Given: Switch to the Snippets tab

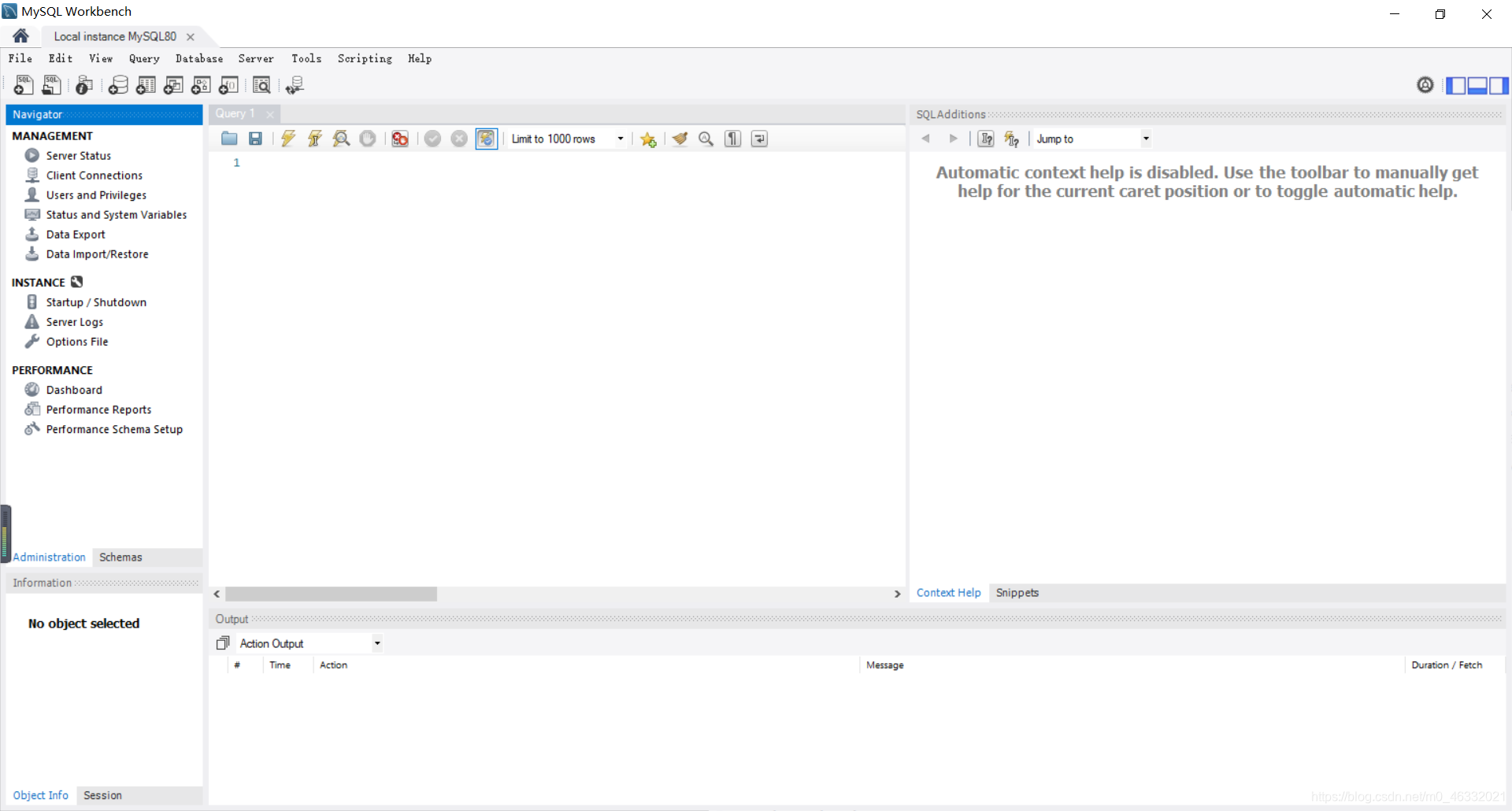Looking at the screenshot, I should (1017, 592).
